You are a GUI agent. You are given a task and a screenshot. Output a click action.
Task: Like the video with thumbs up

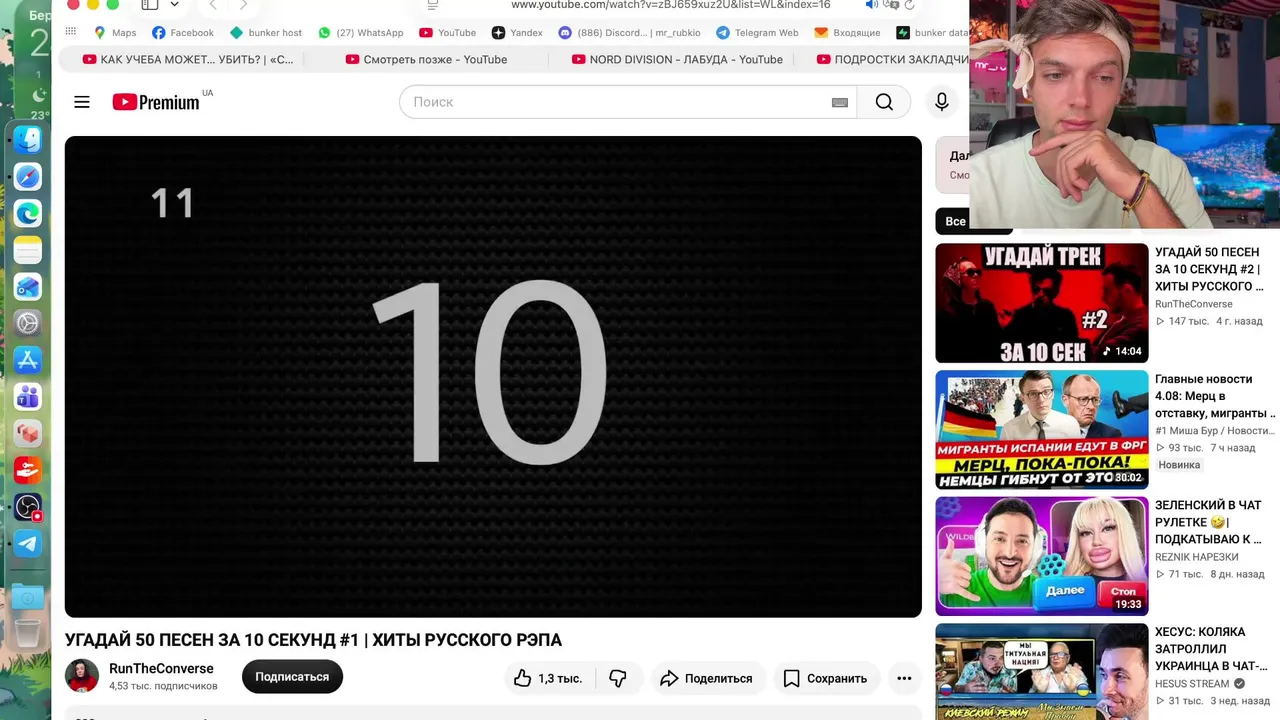coord(547,678)
